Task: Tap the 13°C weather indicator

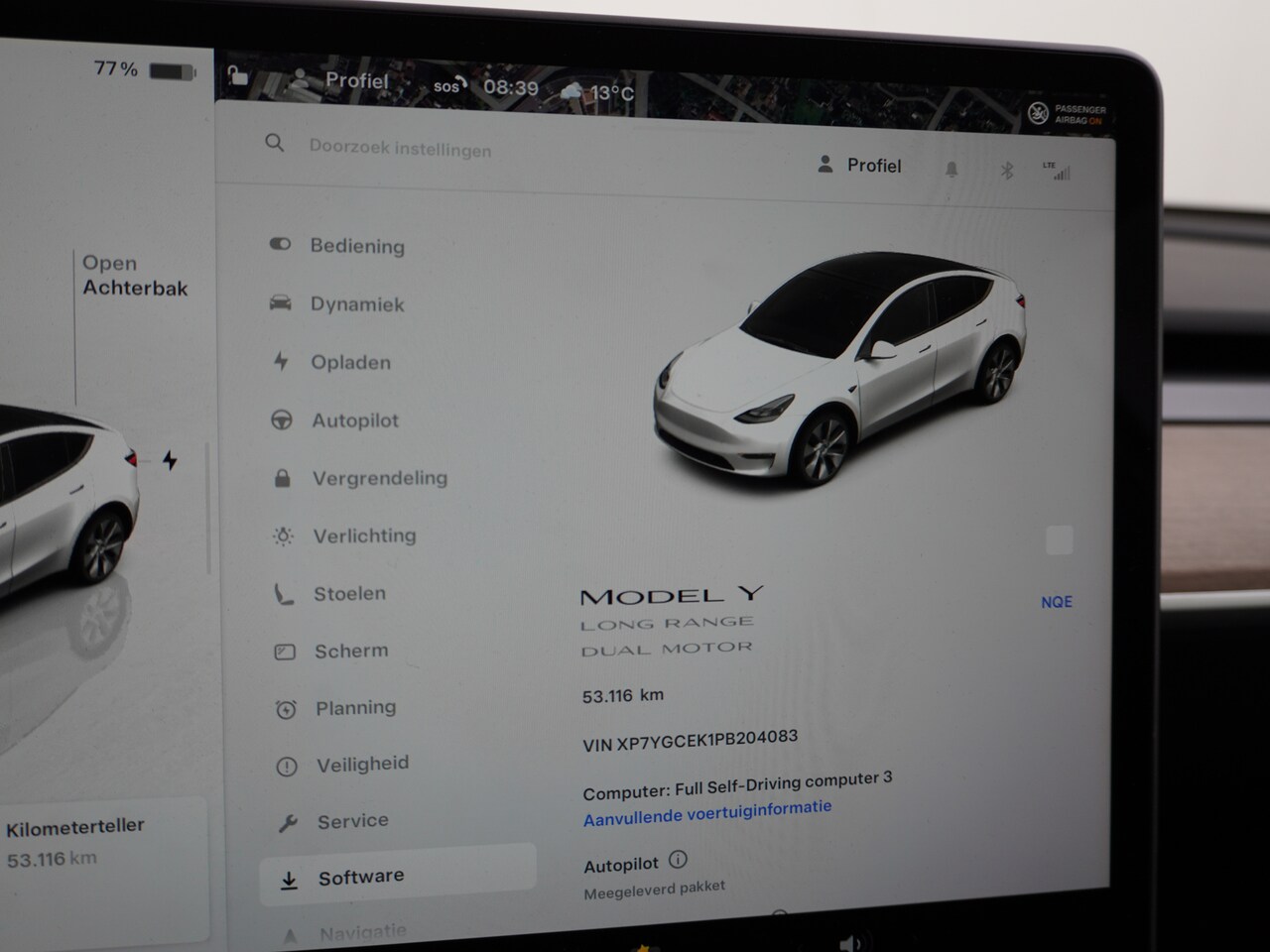Action: click(x=597, y=92)
